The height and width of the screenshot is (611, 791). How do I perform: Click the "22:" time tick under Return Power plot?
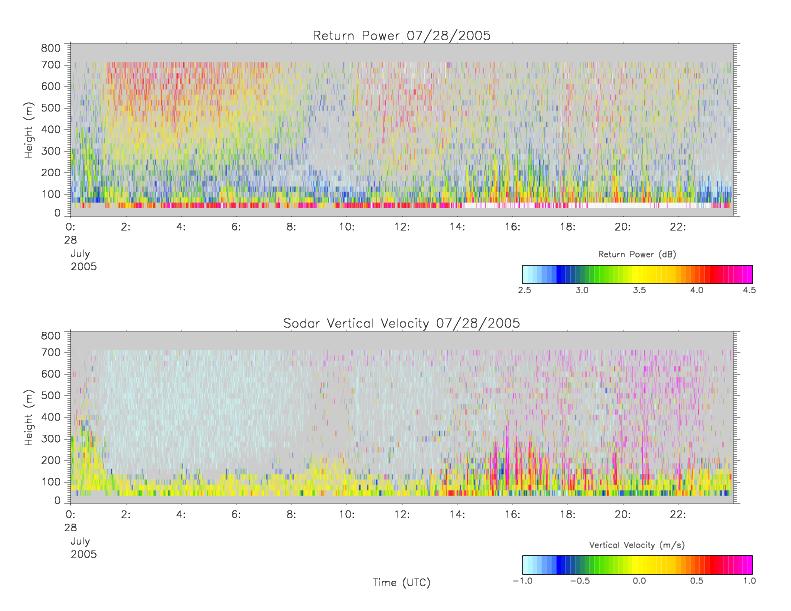[x=677, y=227]
